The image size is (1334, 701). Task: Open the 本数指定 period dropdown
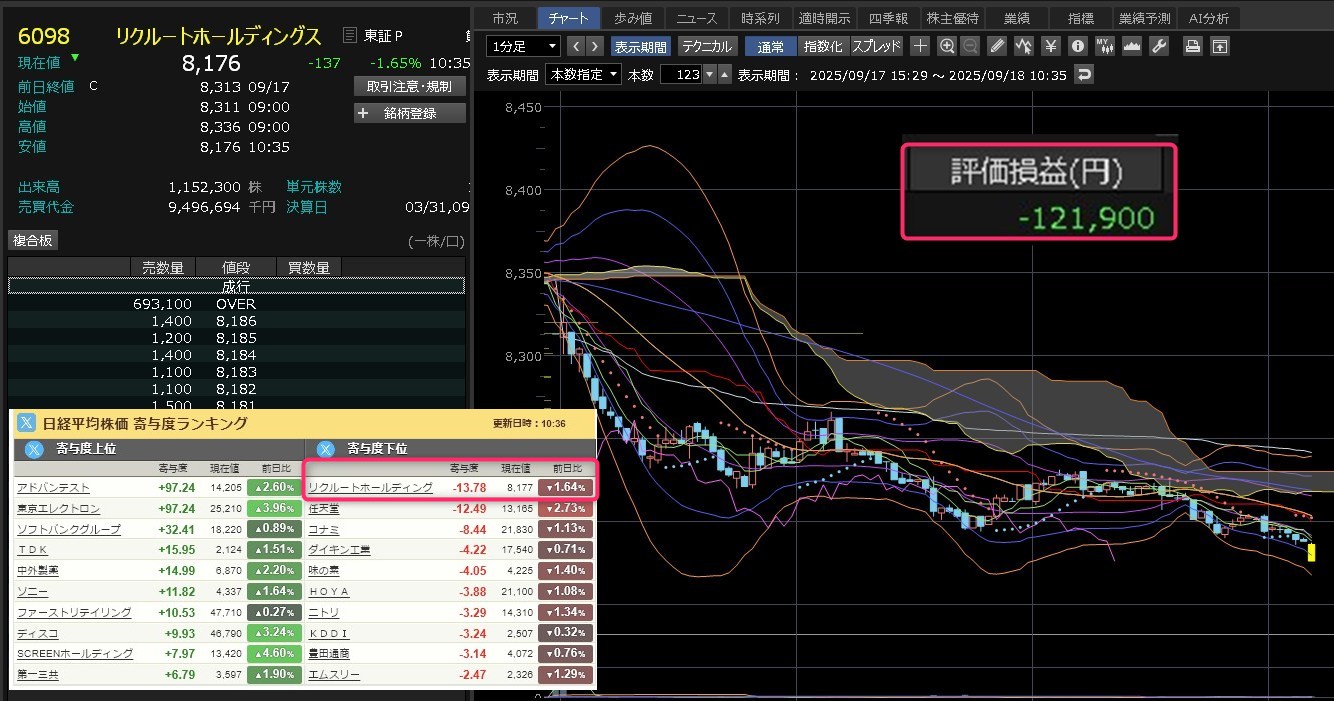point(584,75)
